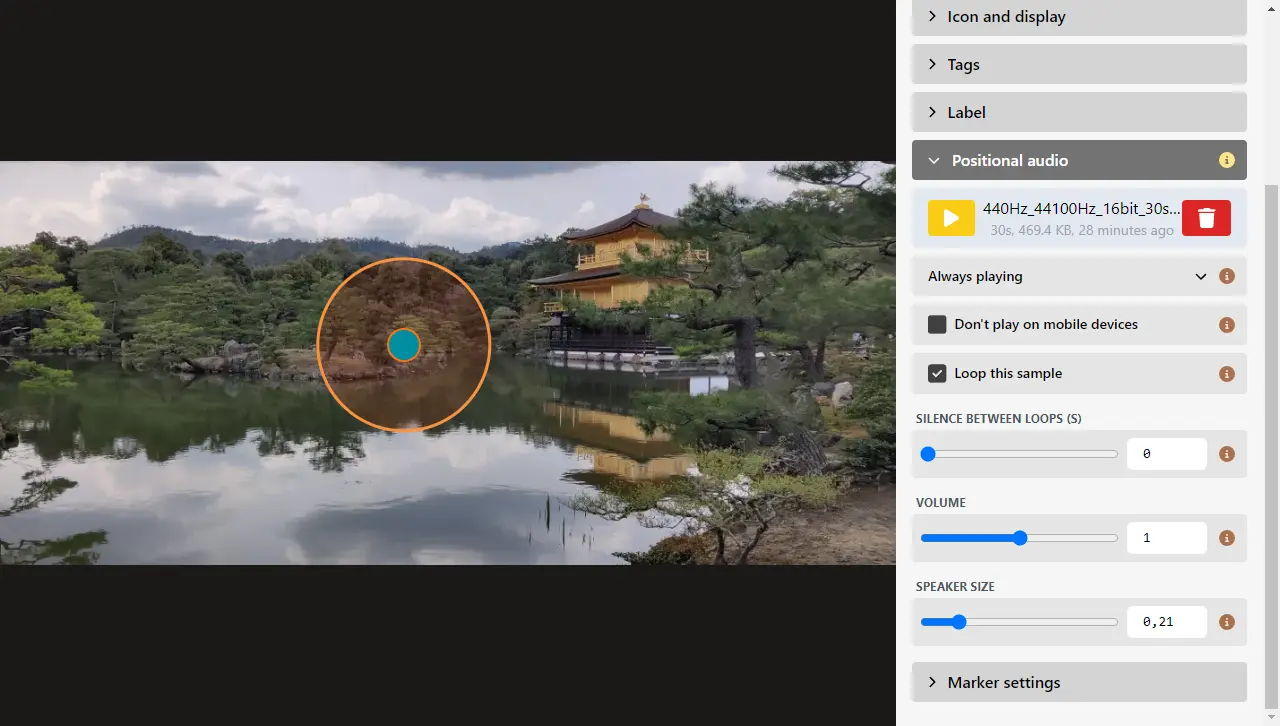Open info icon beside Always playing
Image resolution: width=1280 pixels, height=726 pixels.
(x=1226, y=276)
